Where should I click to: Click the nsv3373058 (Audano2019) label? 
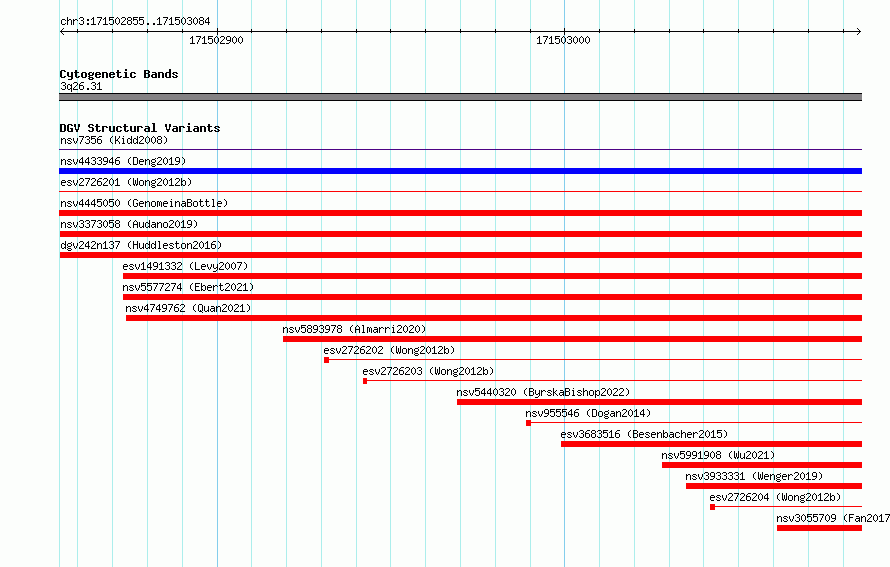pos(129,224)
